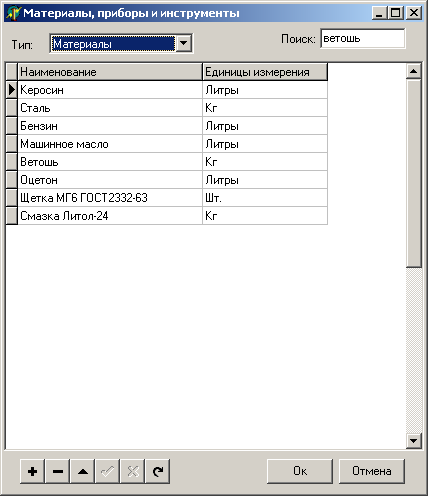The height and width of the screenshot is (496, 428).
Task: Select the Сталь cell
Action: pos(110,108)
